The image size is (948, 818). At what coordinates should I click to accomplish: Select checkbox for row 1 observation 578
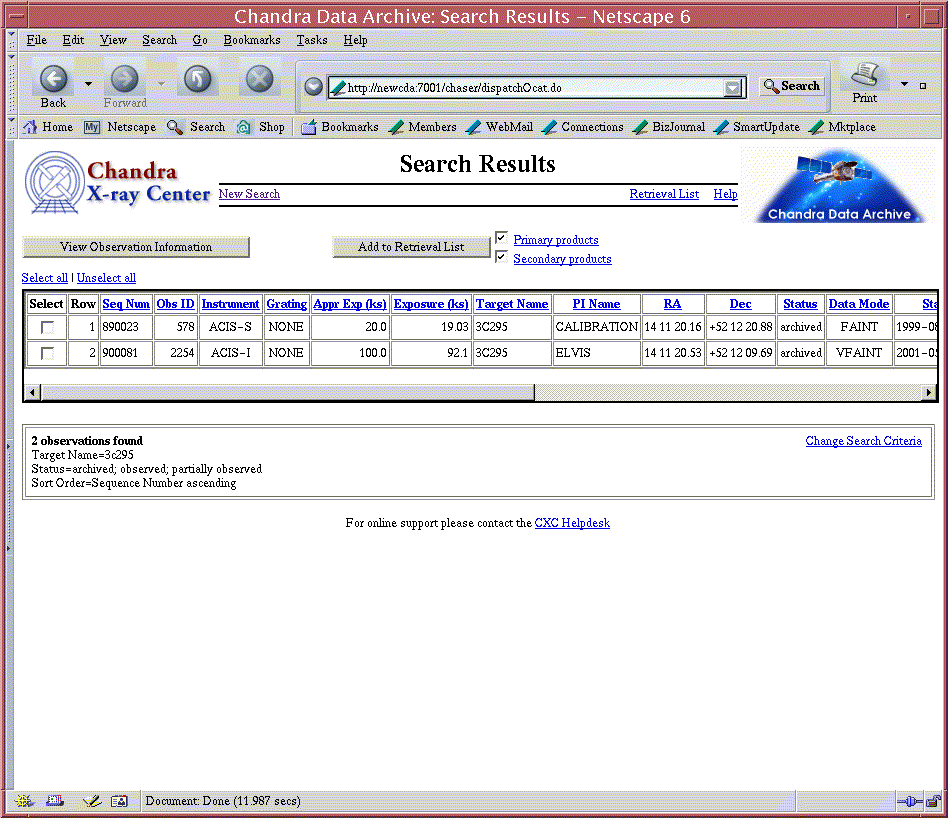[x=47, y=327]
